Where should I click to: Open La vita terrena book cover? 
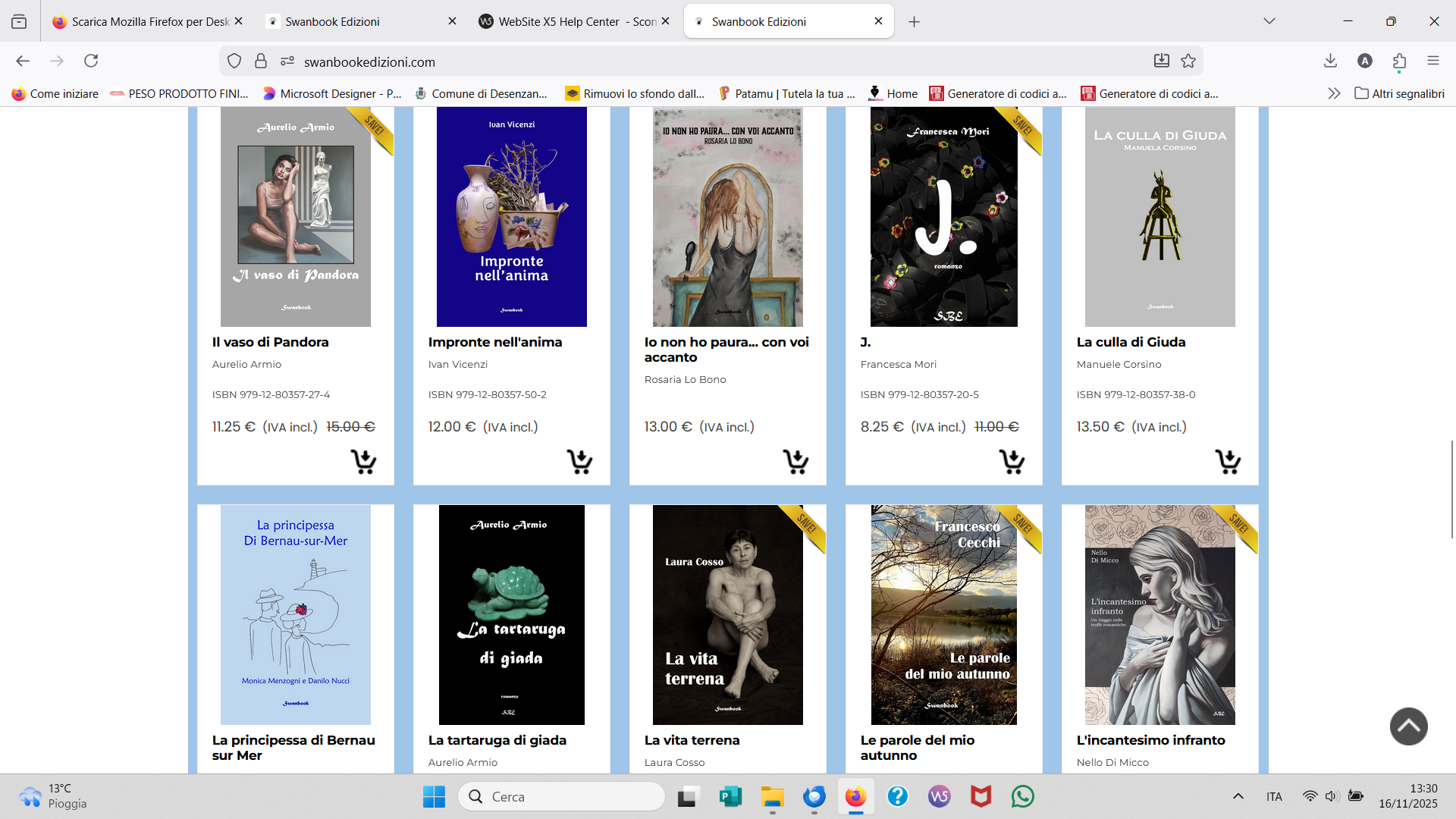727,614
